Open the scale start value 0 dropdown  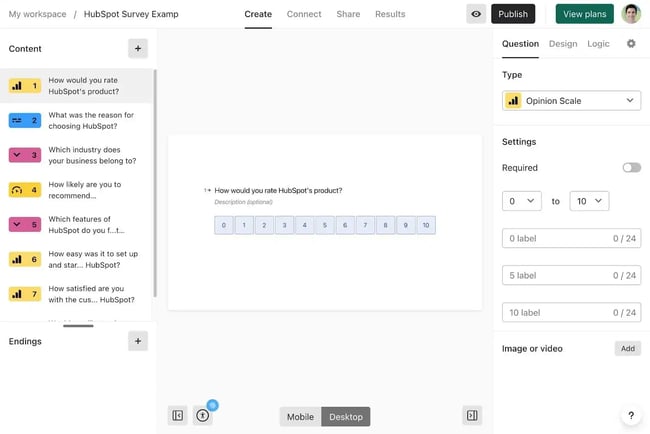pos(521,201)
